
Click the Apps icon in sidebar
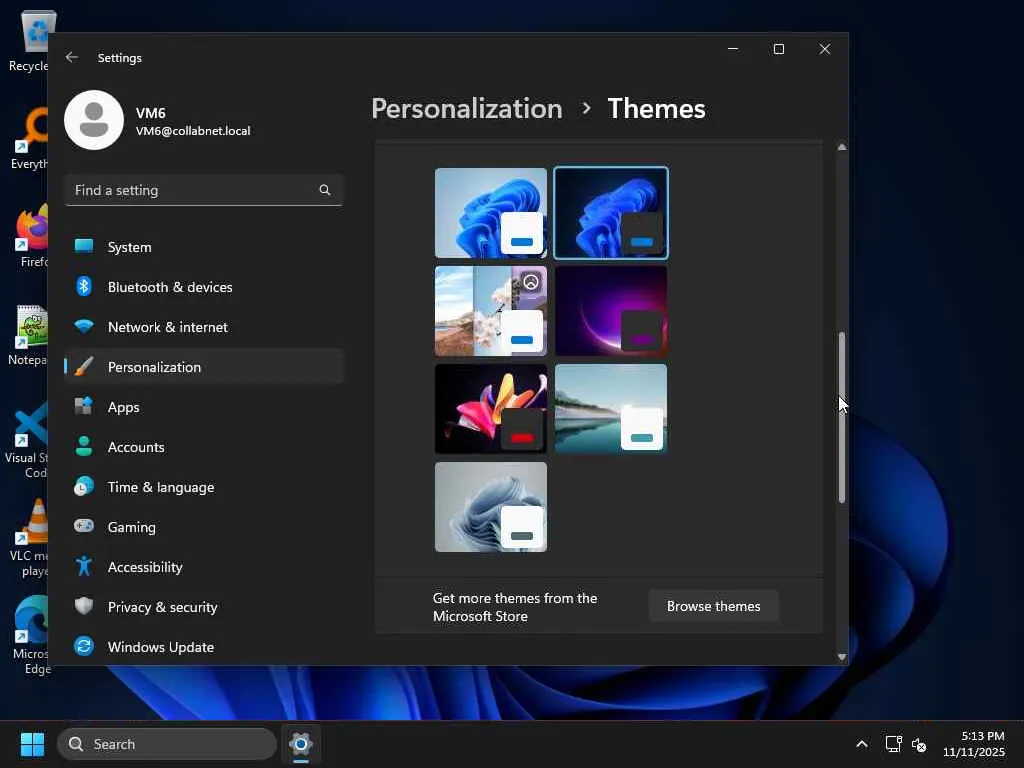84,407
